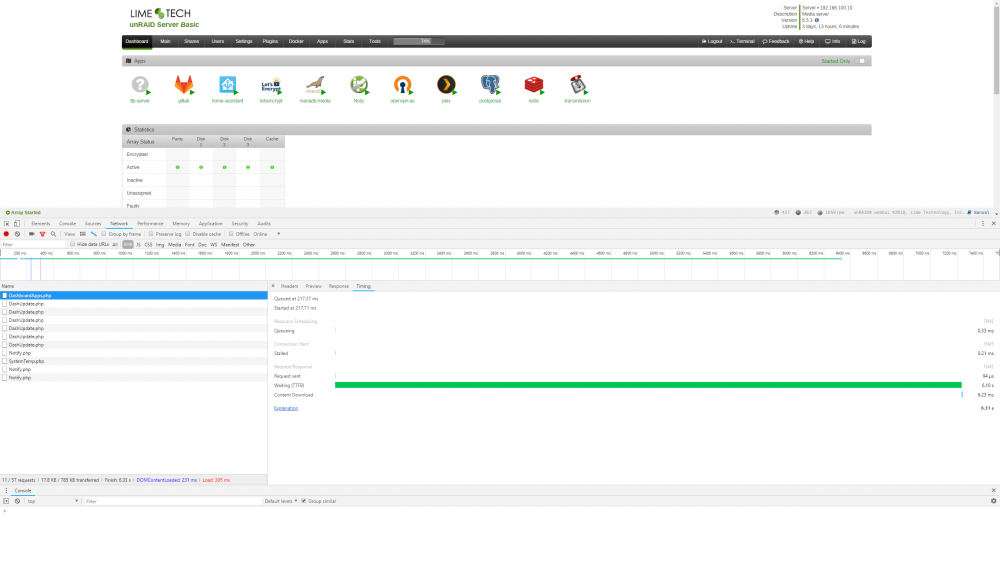Check Hide data URLs checkbox
Screen dimensions: 1000x563
(73, 244)
